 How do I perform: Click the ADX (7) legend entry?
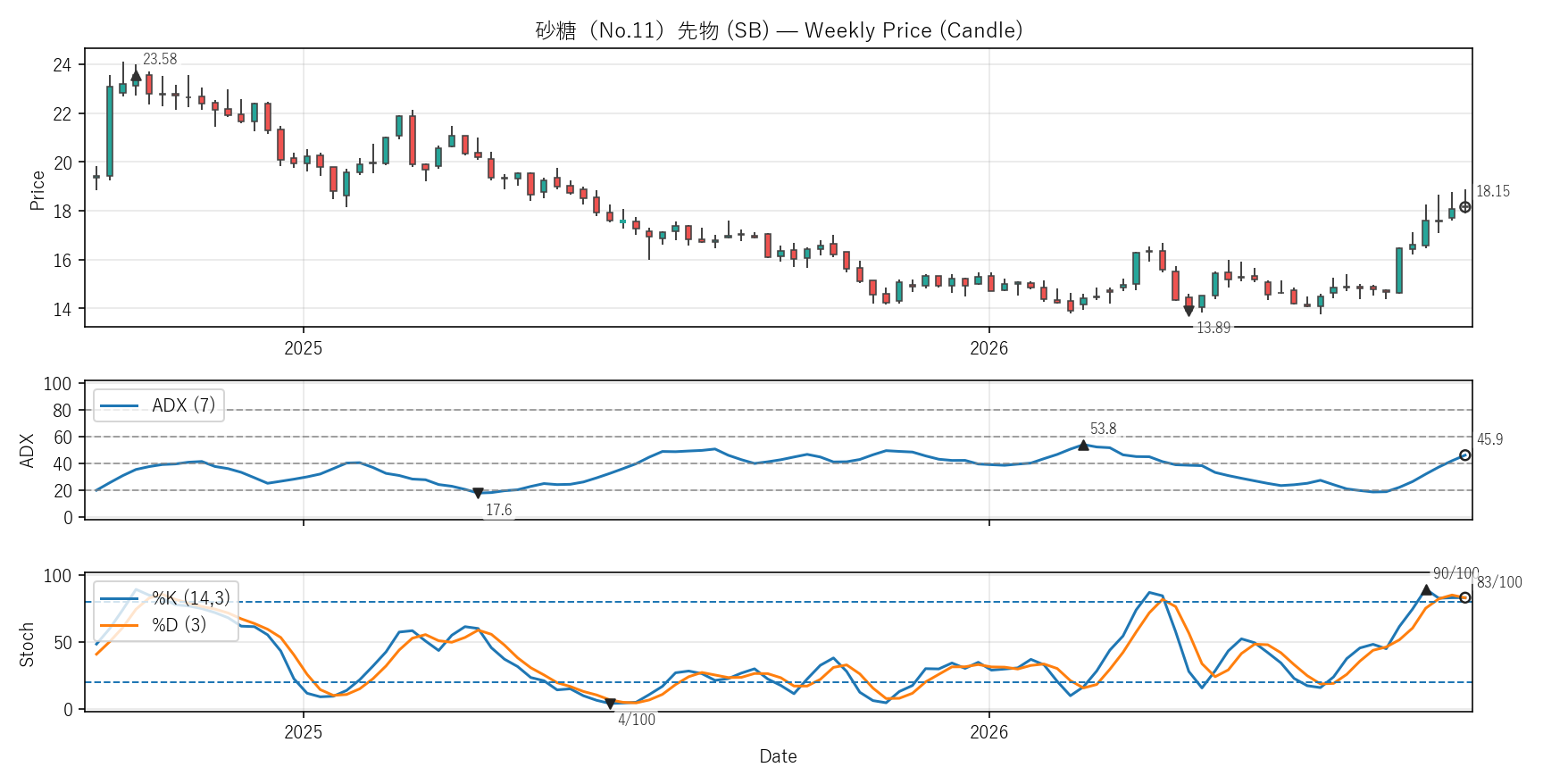159,405
